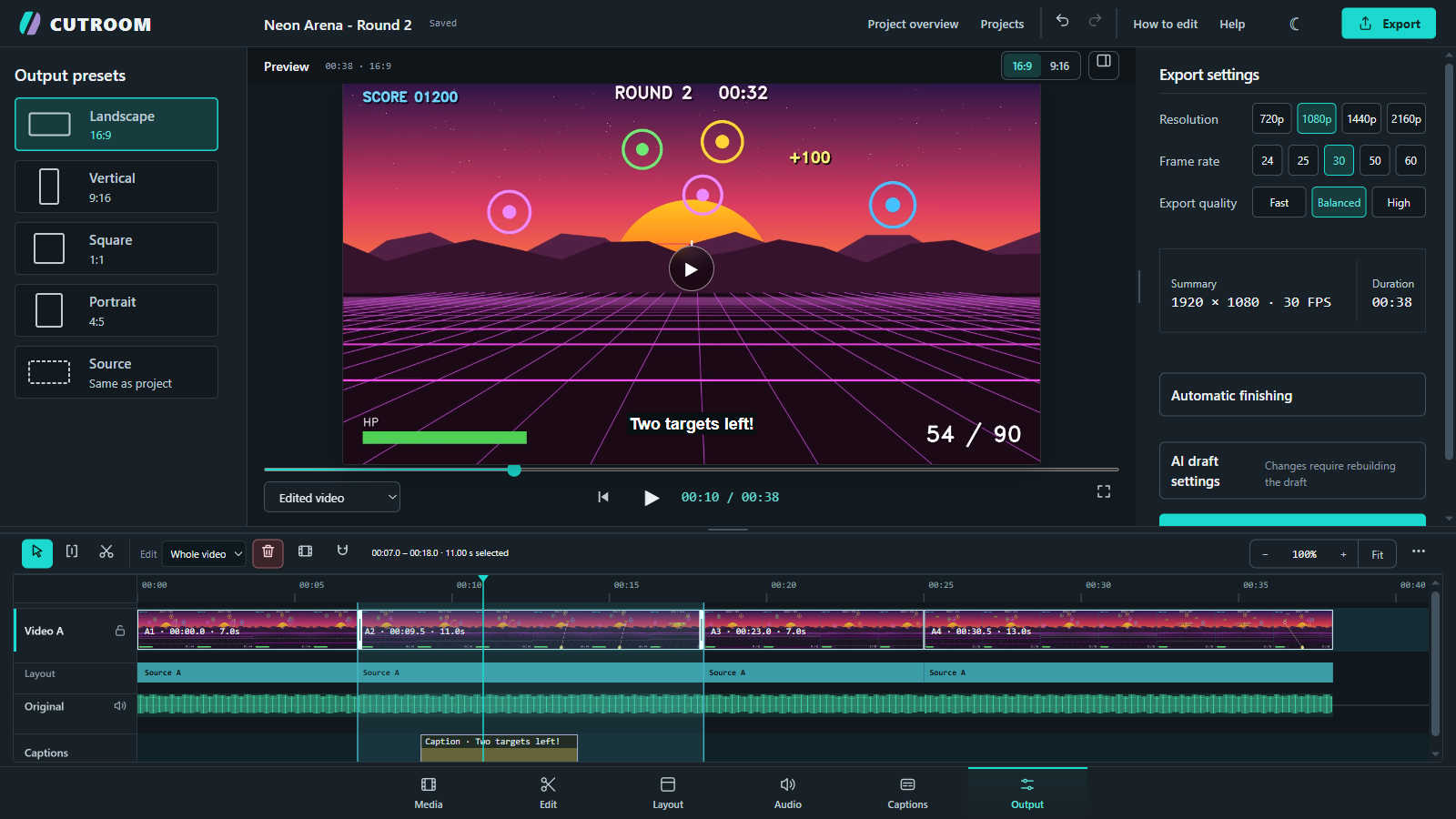Screen dimensions: 1456x819
Task: Switch theme with the moon icon
Action: click(1295, 24)
